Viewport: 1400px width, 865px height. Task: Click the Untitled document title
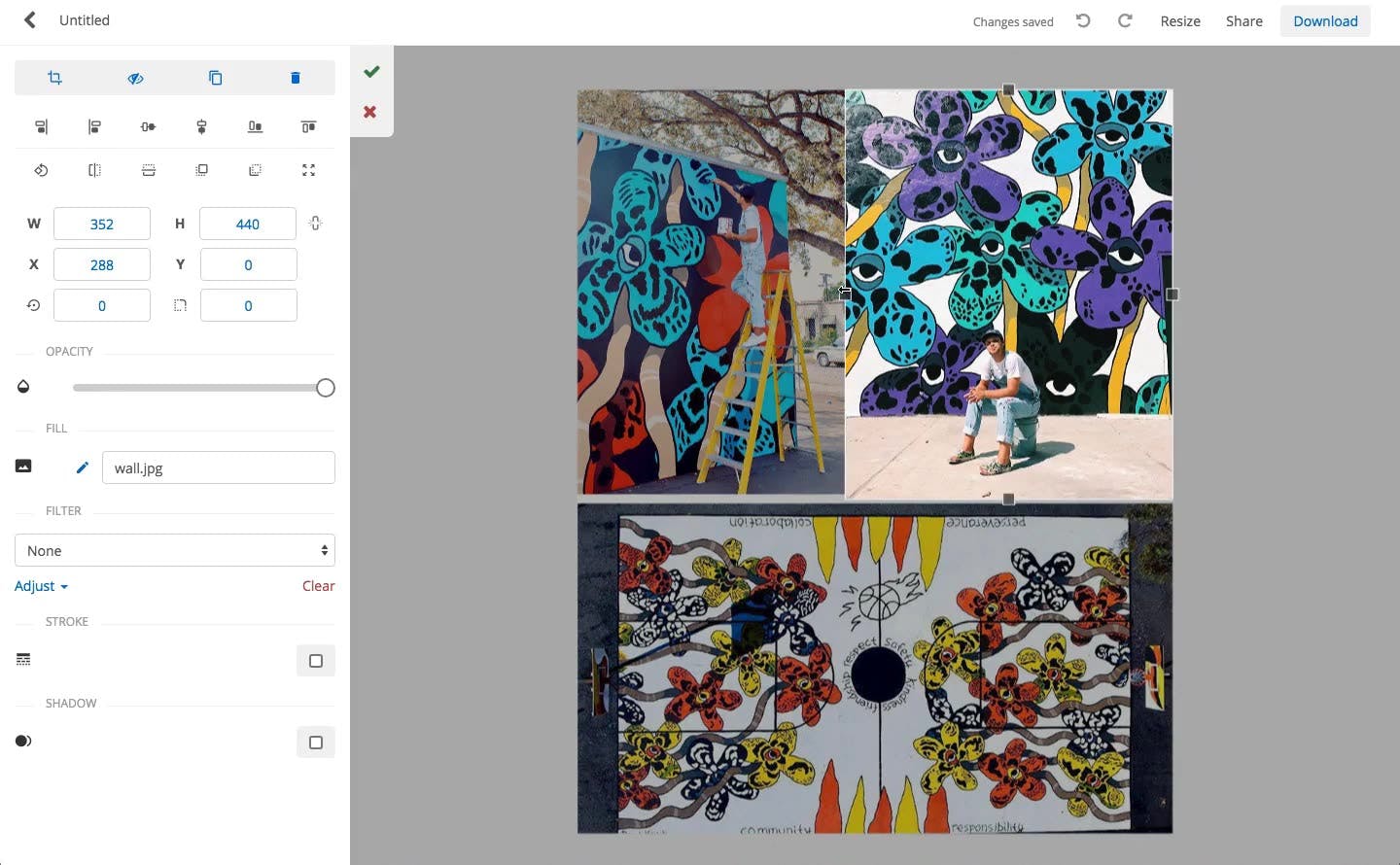[x=85, y=20]
